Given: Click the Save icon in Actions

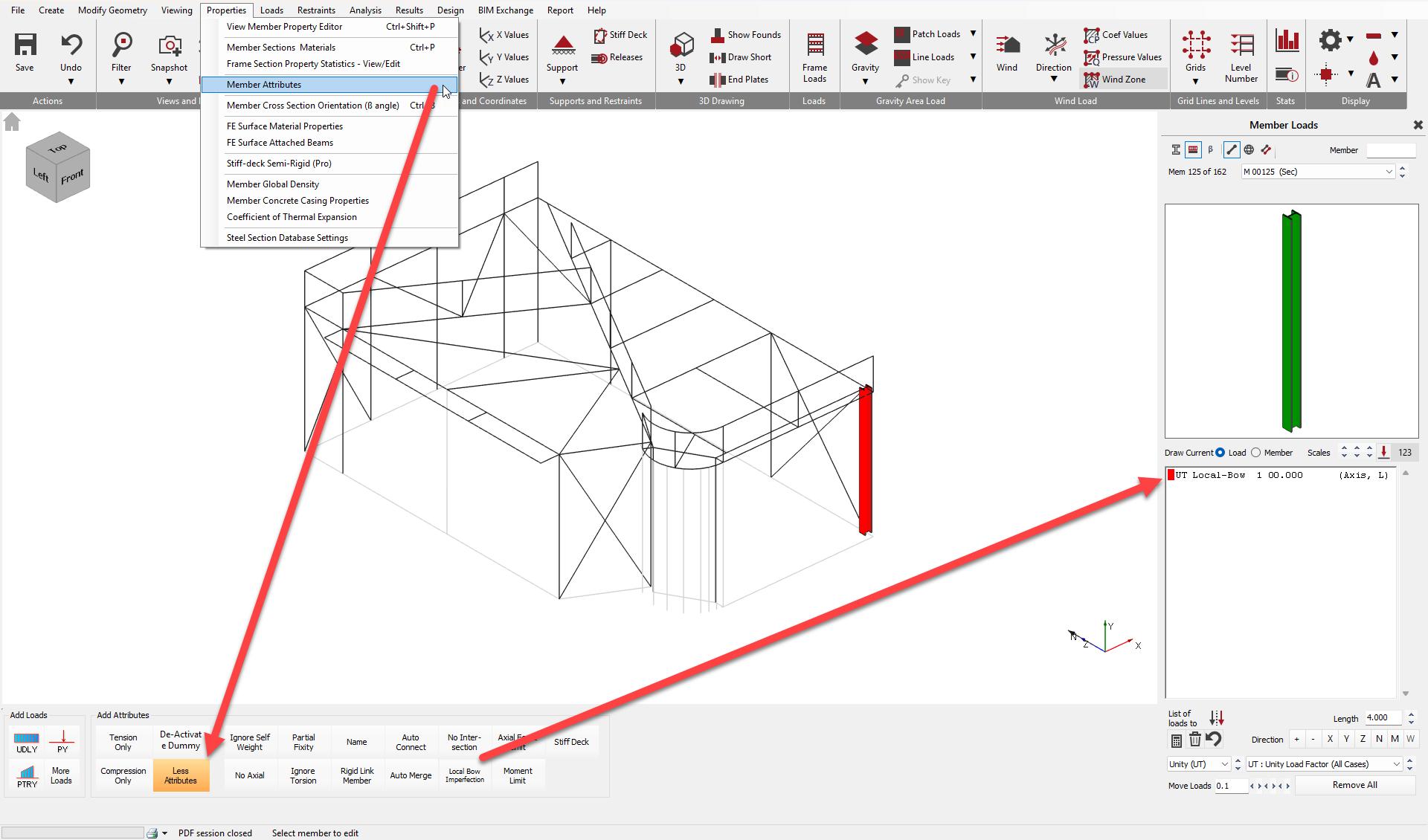Looking at the screenshot, I should [25, 45].
